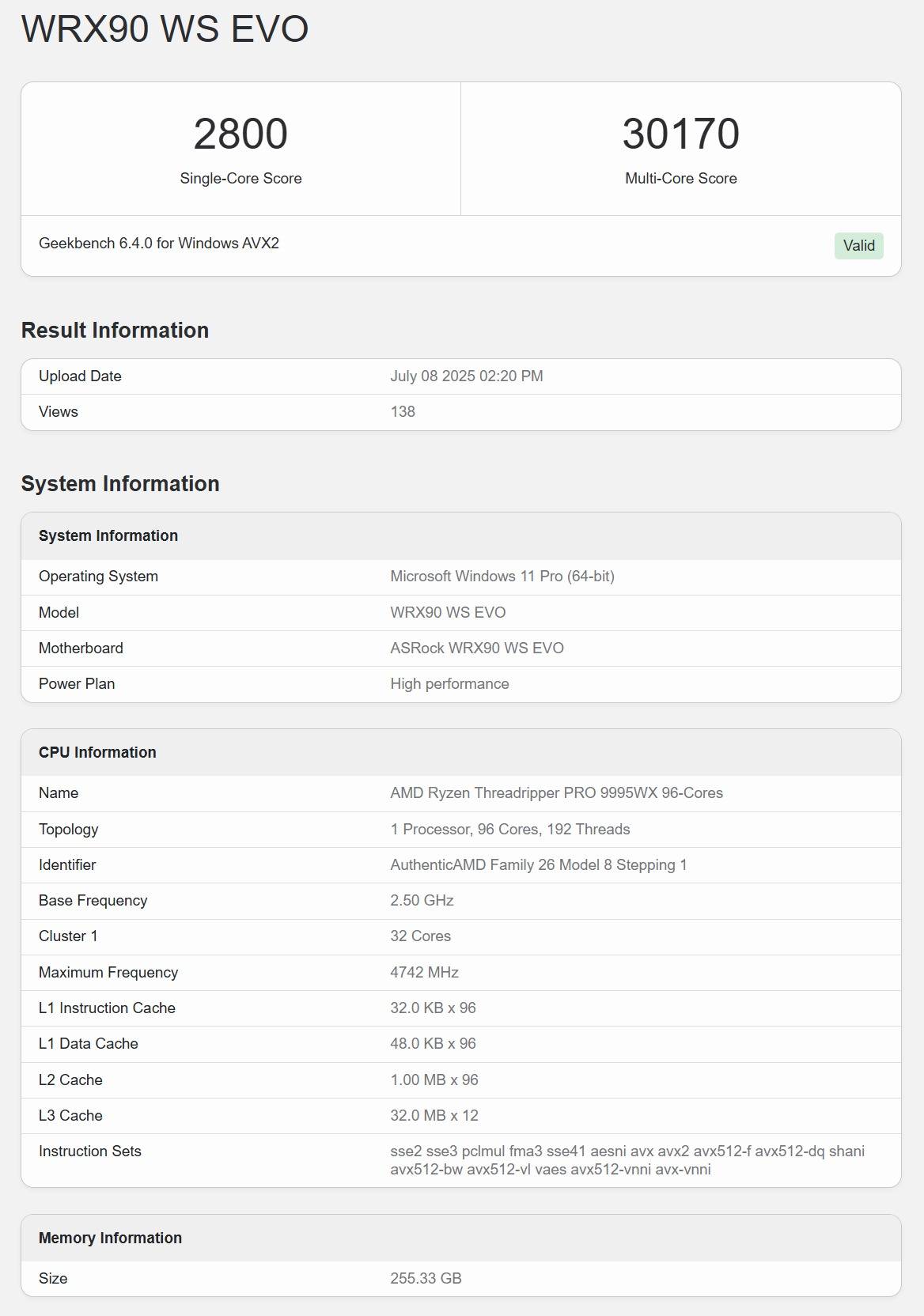
Task: Click the Multi-Core Score label
Action: 680,179
